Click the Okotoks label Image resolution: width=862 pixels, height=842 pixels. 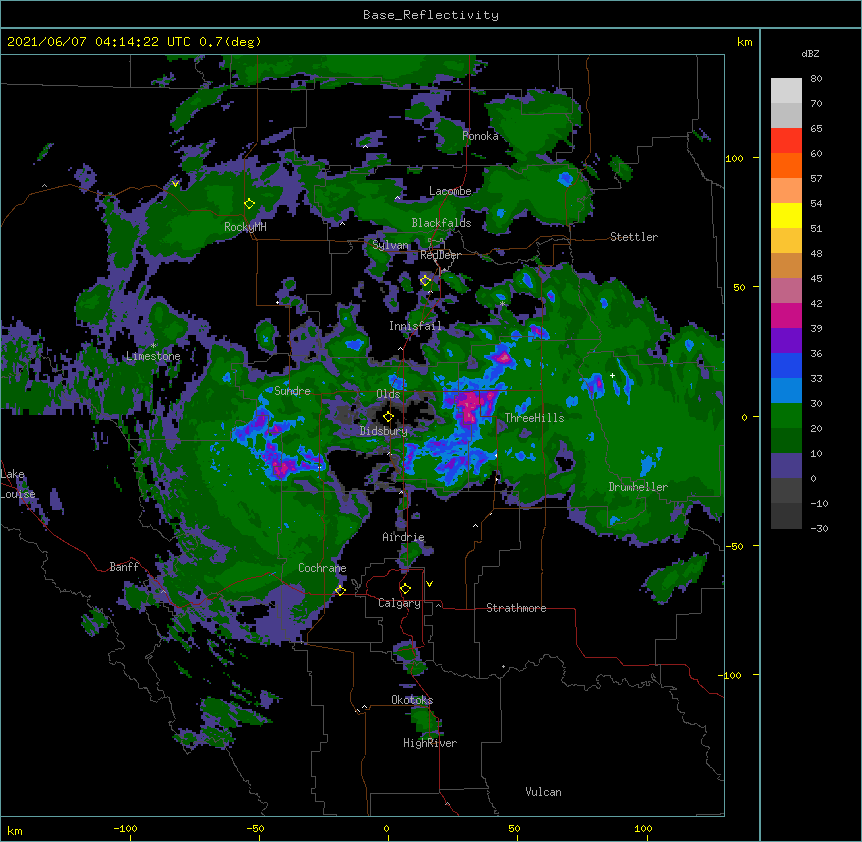412,700
